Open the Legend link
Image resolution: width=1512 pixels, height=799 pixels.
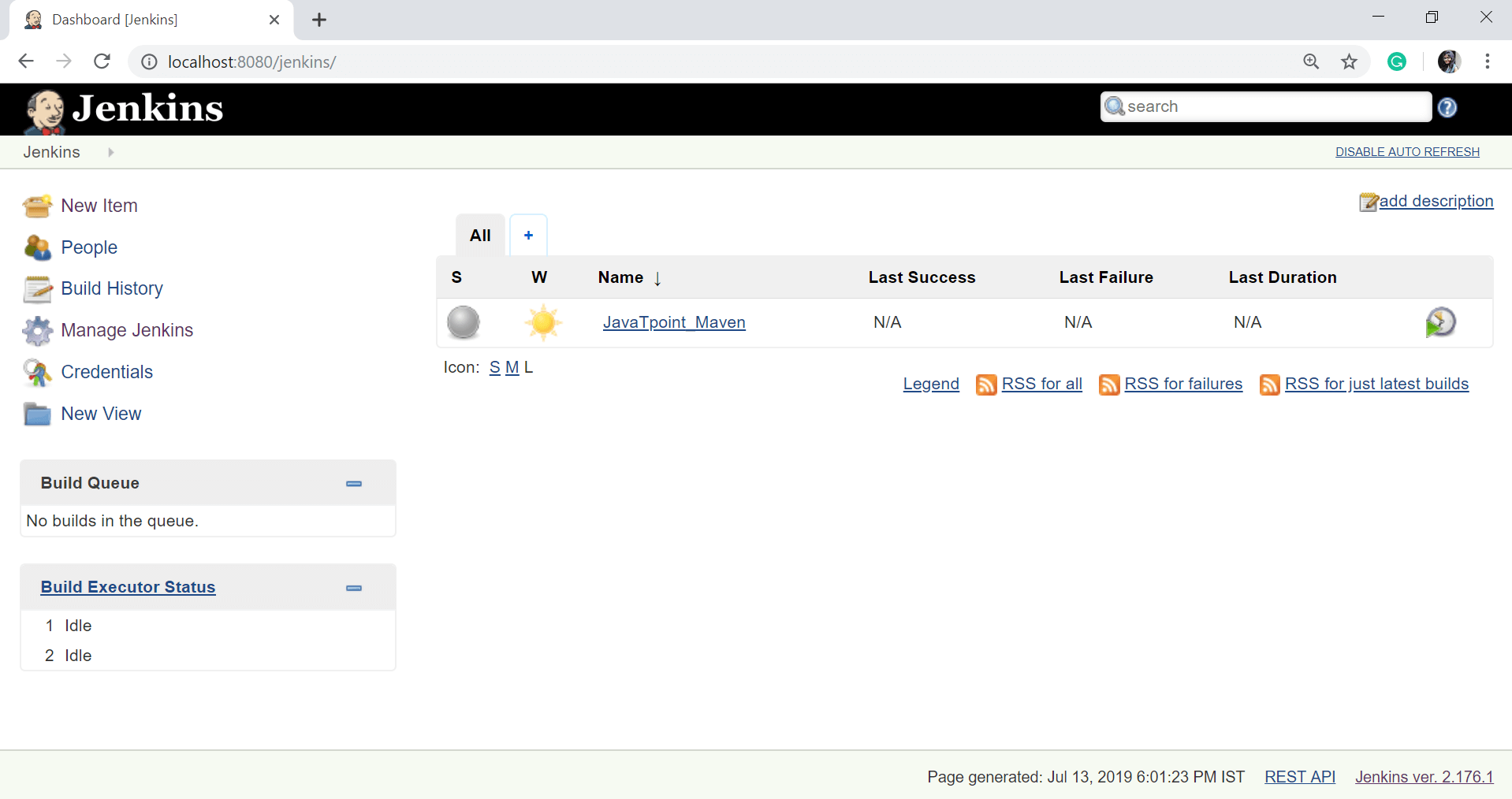(x=931, y=384)
